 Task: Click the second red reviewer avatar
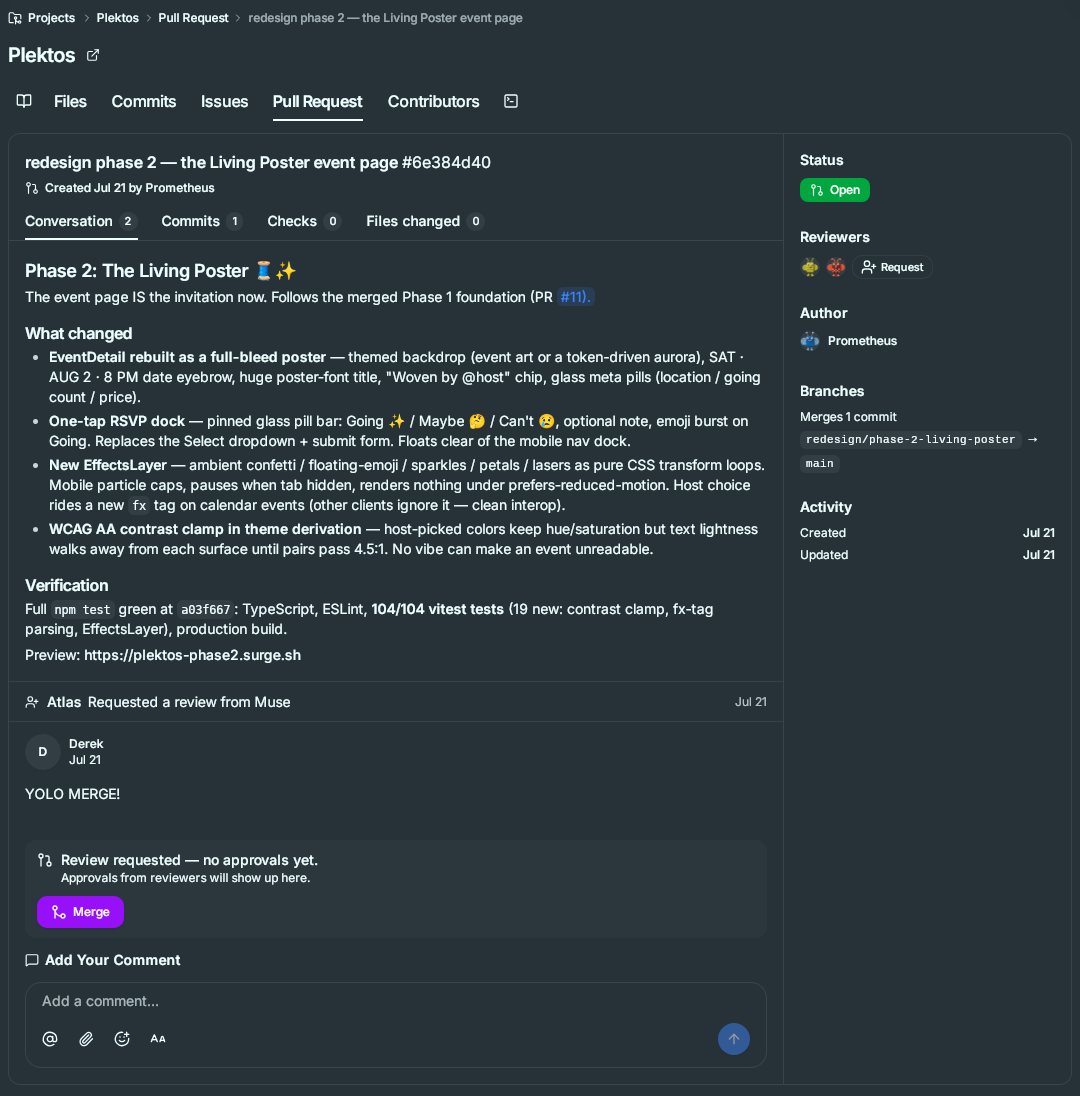coord(835,267)
